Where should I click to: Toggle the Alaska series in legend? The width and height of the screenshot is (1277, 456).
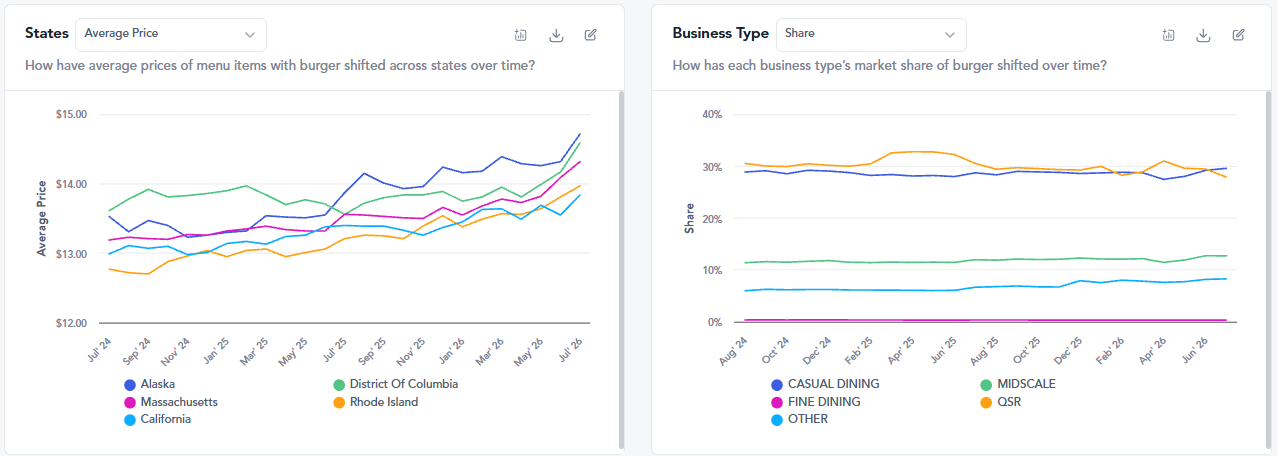coord(150,384)
